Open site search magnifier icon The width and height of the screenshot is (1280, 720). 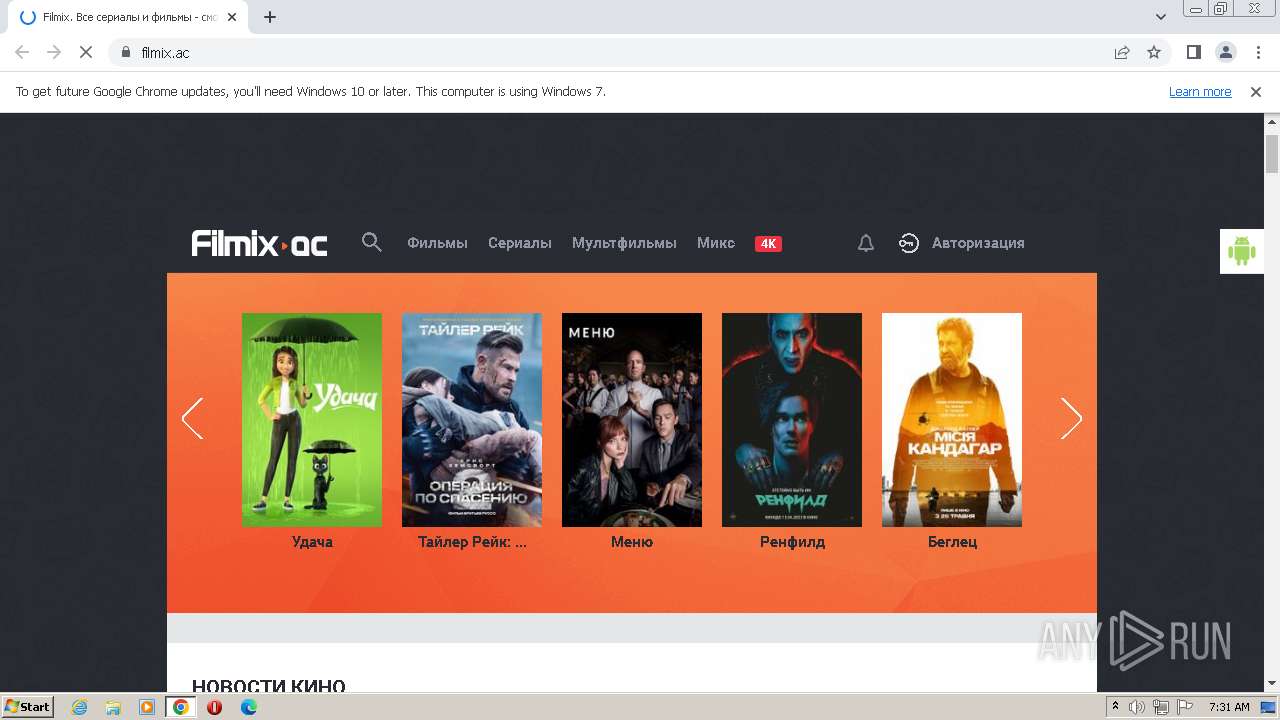371,242
